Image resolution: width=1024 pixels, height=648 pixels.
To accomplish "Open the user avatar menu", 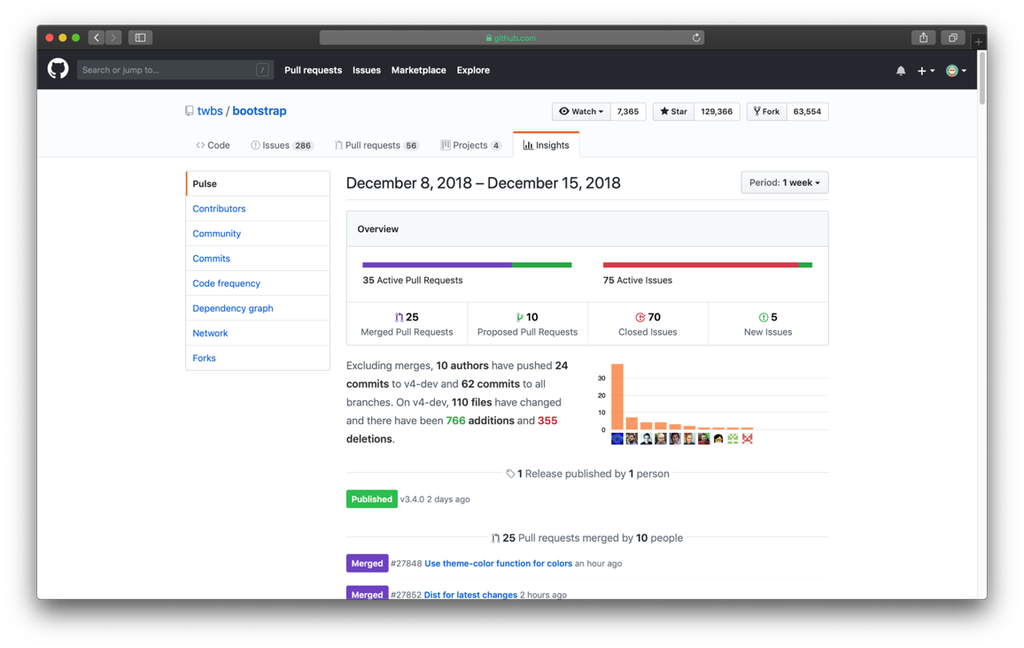I will 956,71.
